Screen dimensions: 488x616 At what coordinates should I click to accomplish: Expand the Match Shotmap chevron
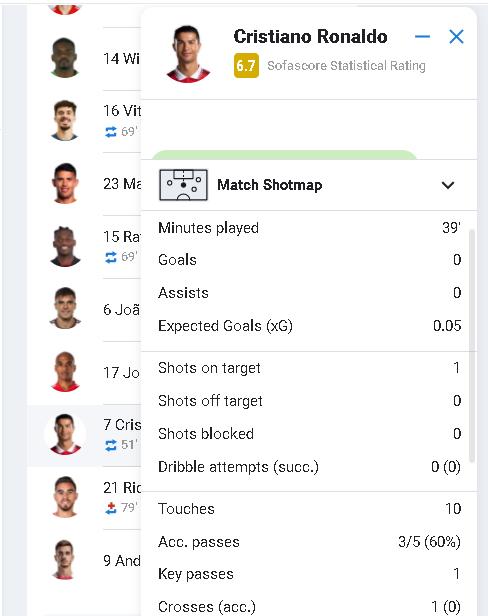pyautogui.click(x=448, y=185)
